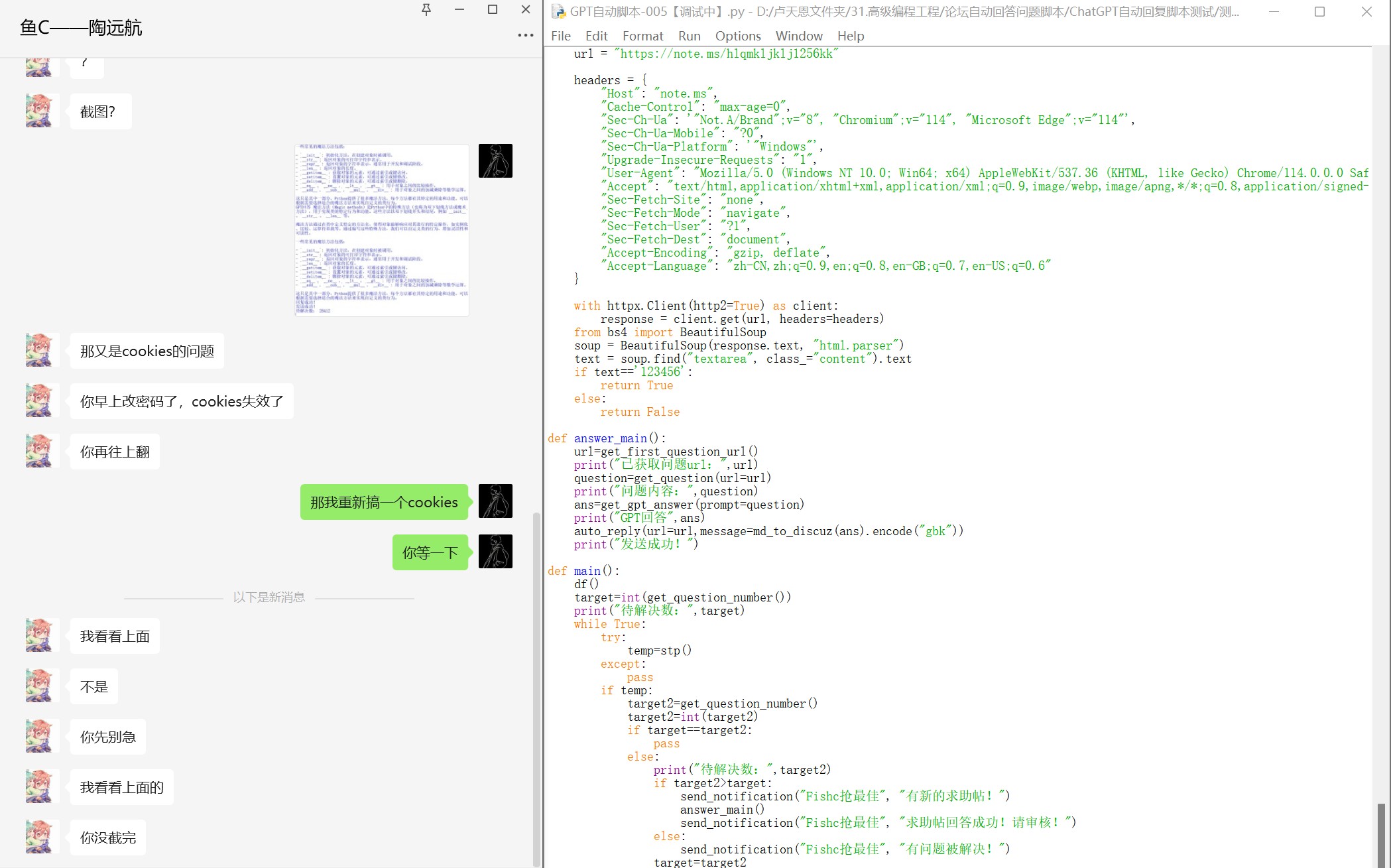Open the Edit menu in IDLE

coord(596,36)
